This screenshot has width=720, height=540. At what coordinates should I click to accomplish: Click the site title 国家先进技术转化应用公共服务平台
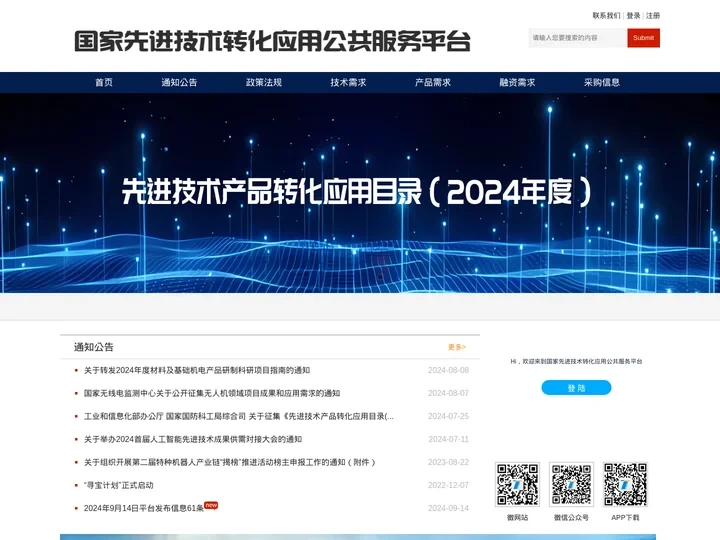click(272, 41)
